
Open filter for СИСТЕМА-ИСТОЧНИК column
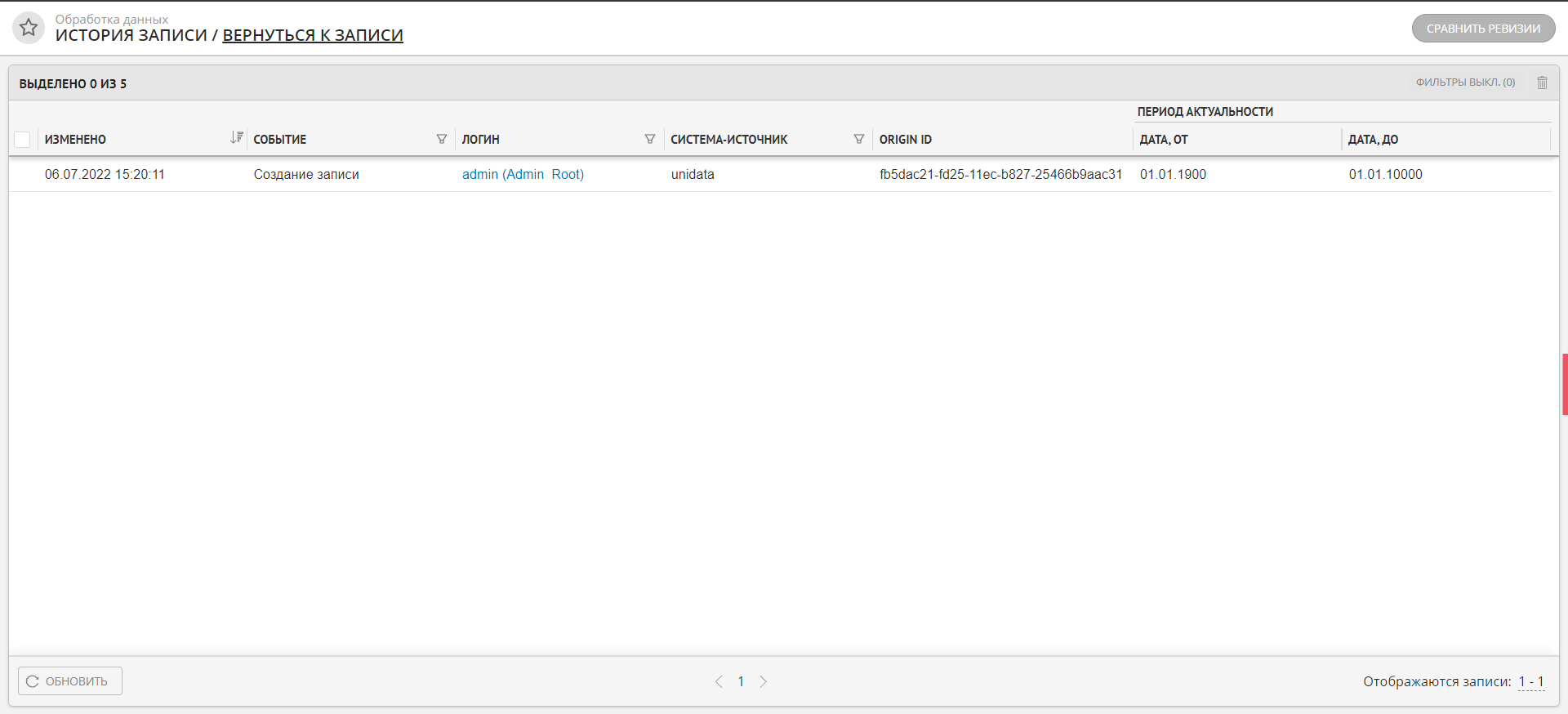pyautogui.click(x=859, y=139)
